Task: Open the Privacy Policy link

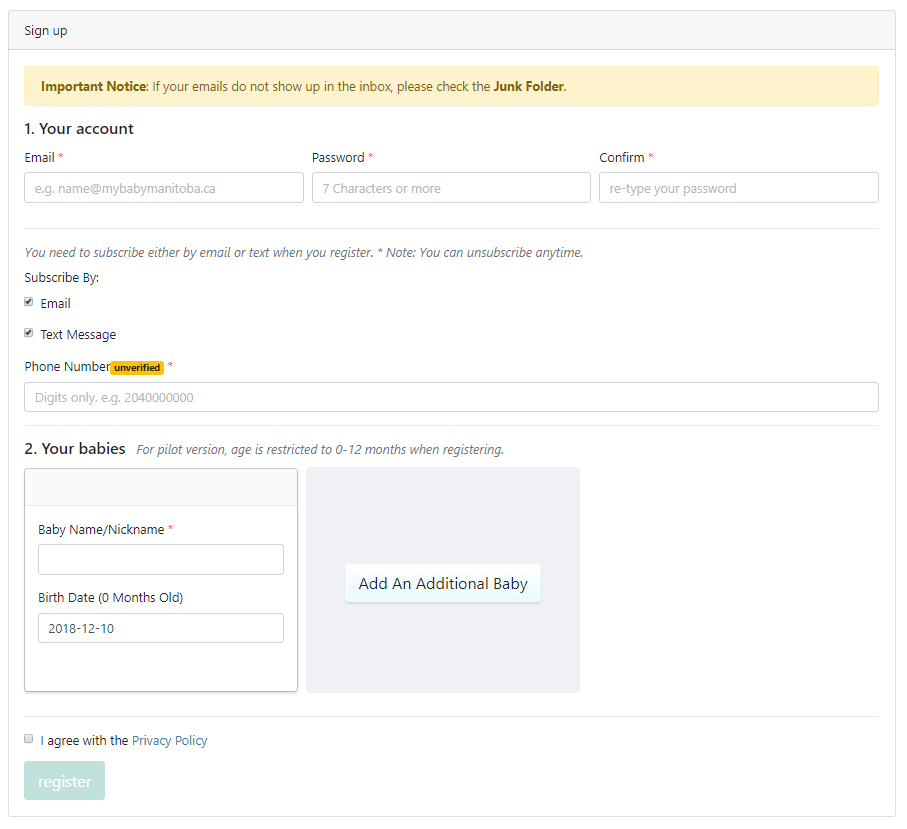Action: click(x=169, y=741)
